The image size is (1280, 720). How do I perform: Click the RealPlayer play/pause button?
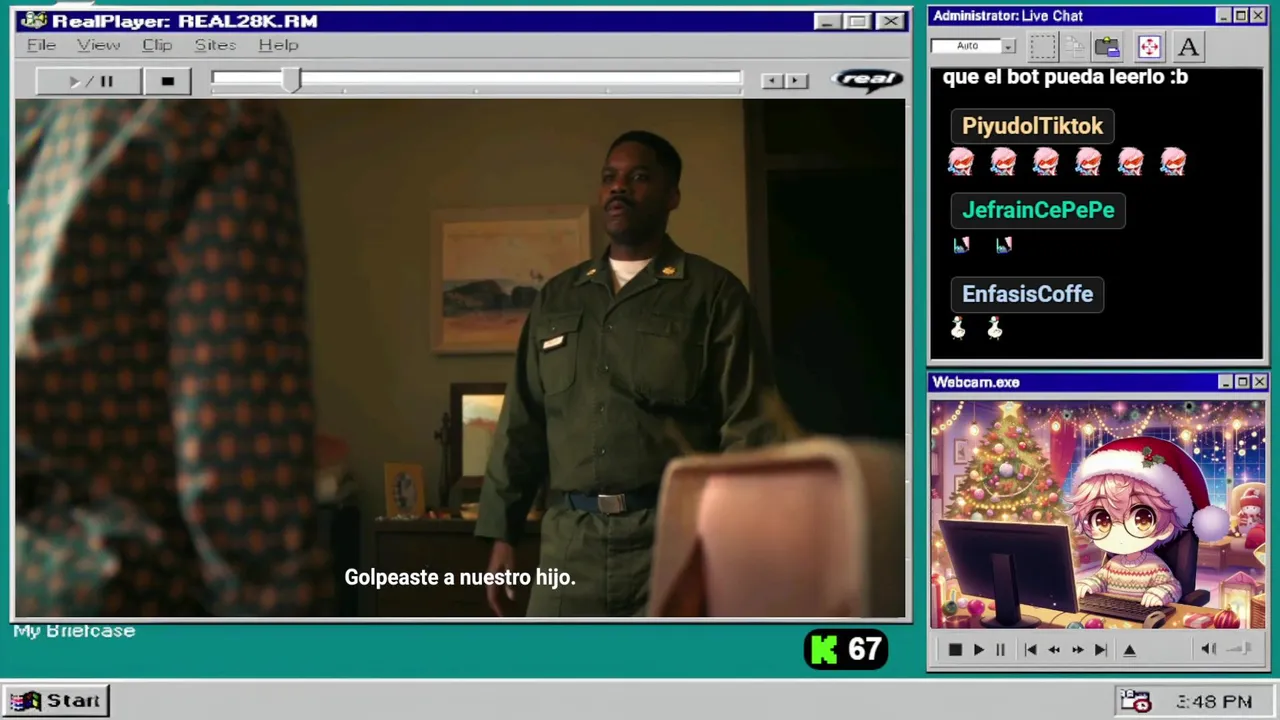coord(89,81)
